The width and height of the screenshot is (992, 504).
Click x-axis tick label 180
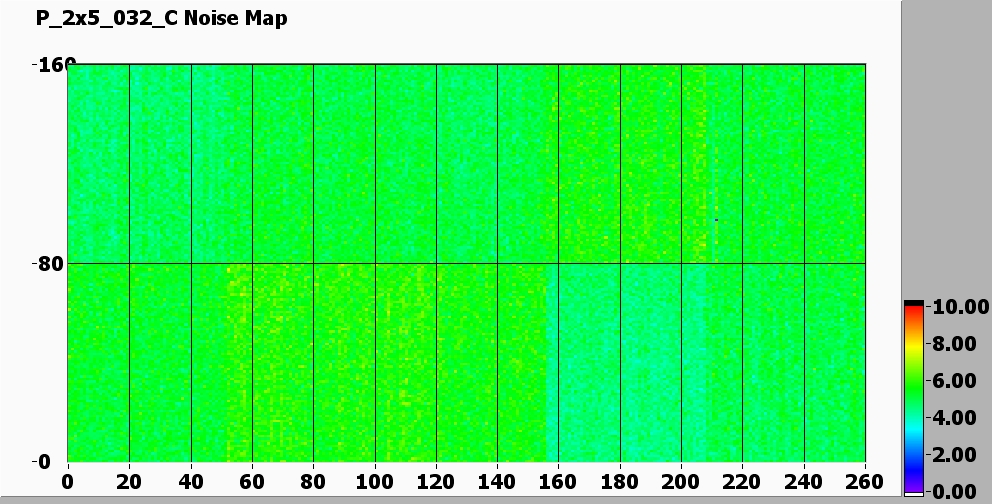[620, 482]
